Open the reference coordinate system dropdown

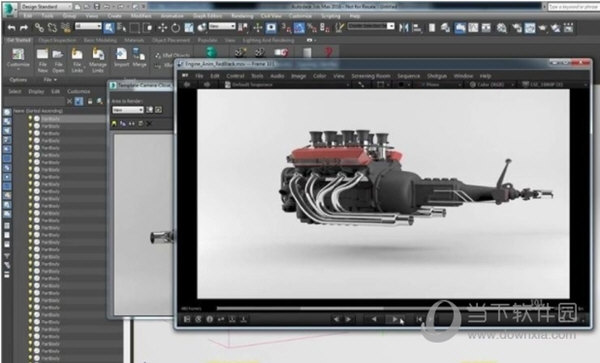click(222, 26)
